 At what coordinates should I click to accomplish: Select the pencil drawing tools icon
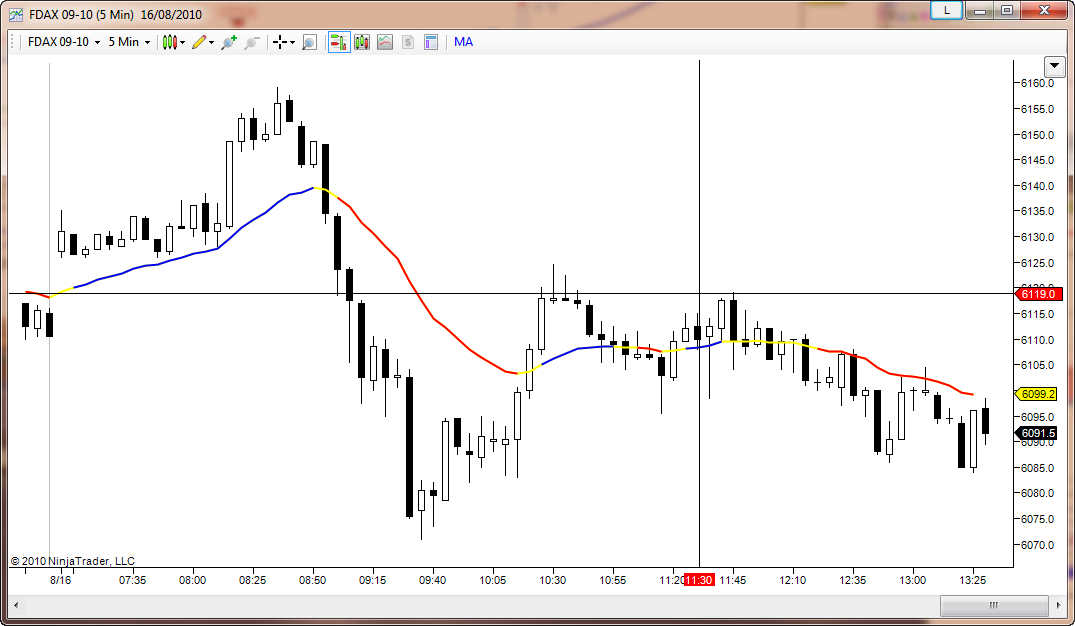pos(199,43)
